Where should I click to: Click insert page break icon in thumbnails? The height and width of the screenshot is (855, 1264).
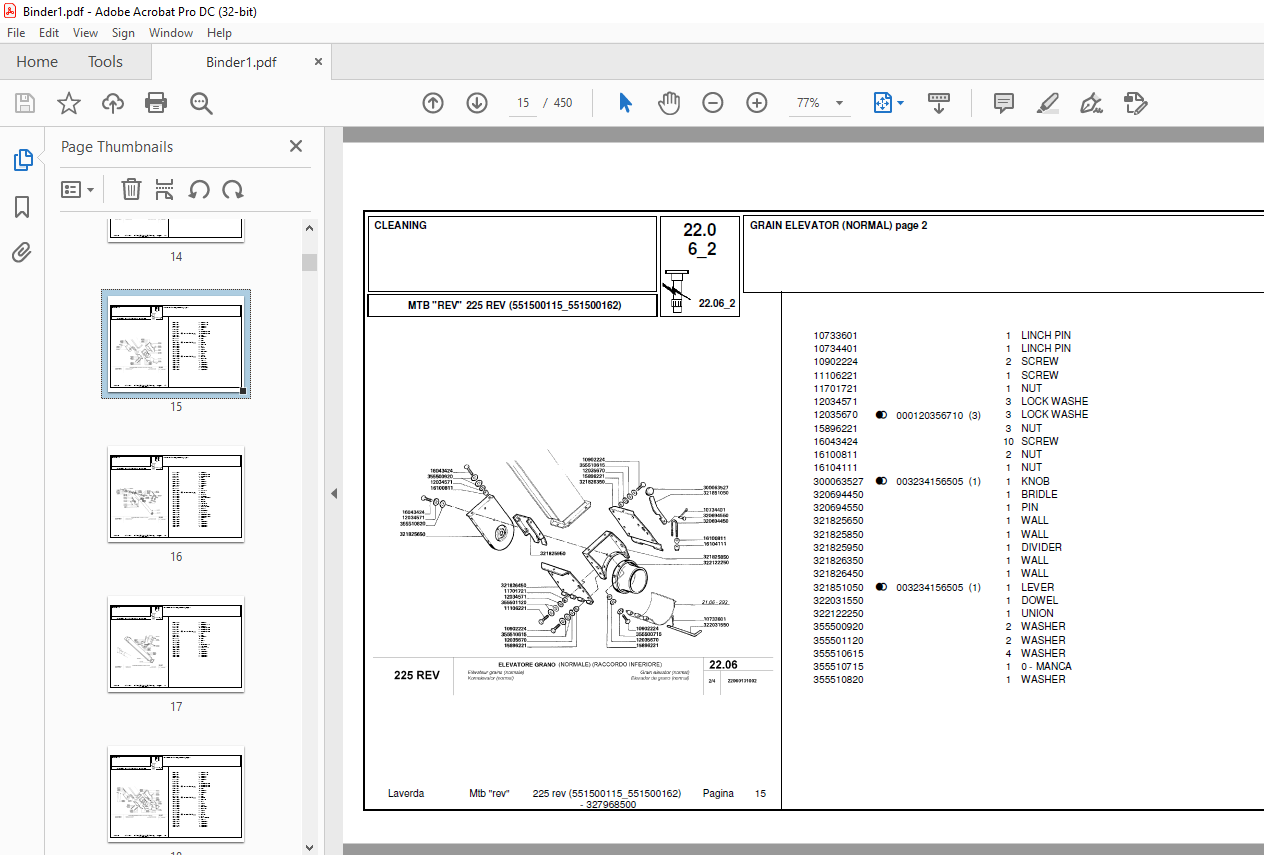pyautogui.click(x=165, y=189)
